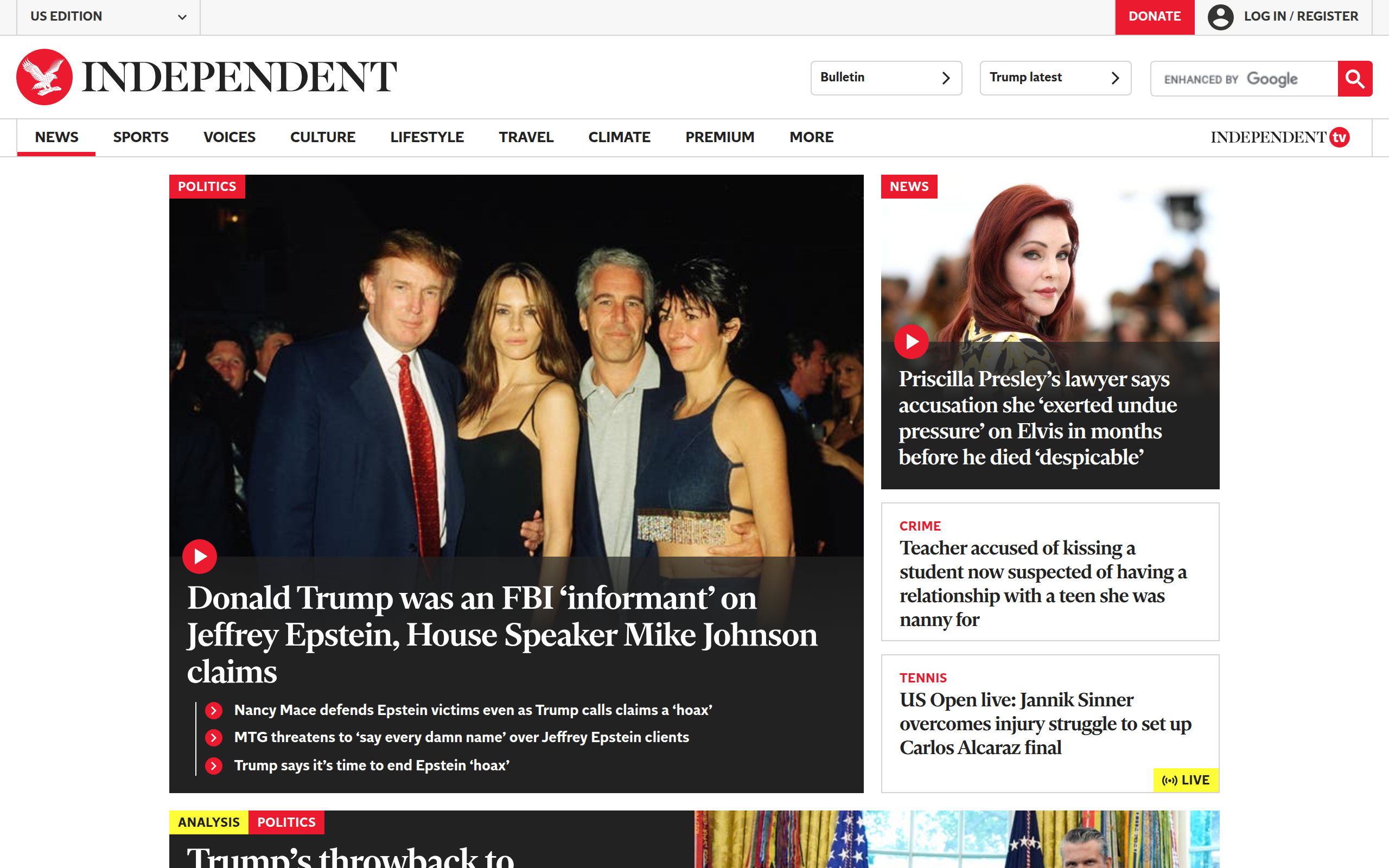
Task: Open MTG threatens to say every name story
Action: click(462, 738)
